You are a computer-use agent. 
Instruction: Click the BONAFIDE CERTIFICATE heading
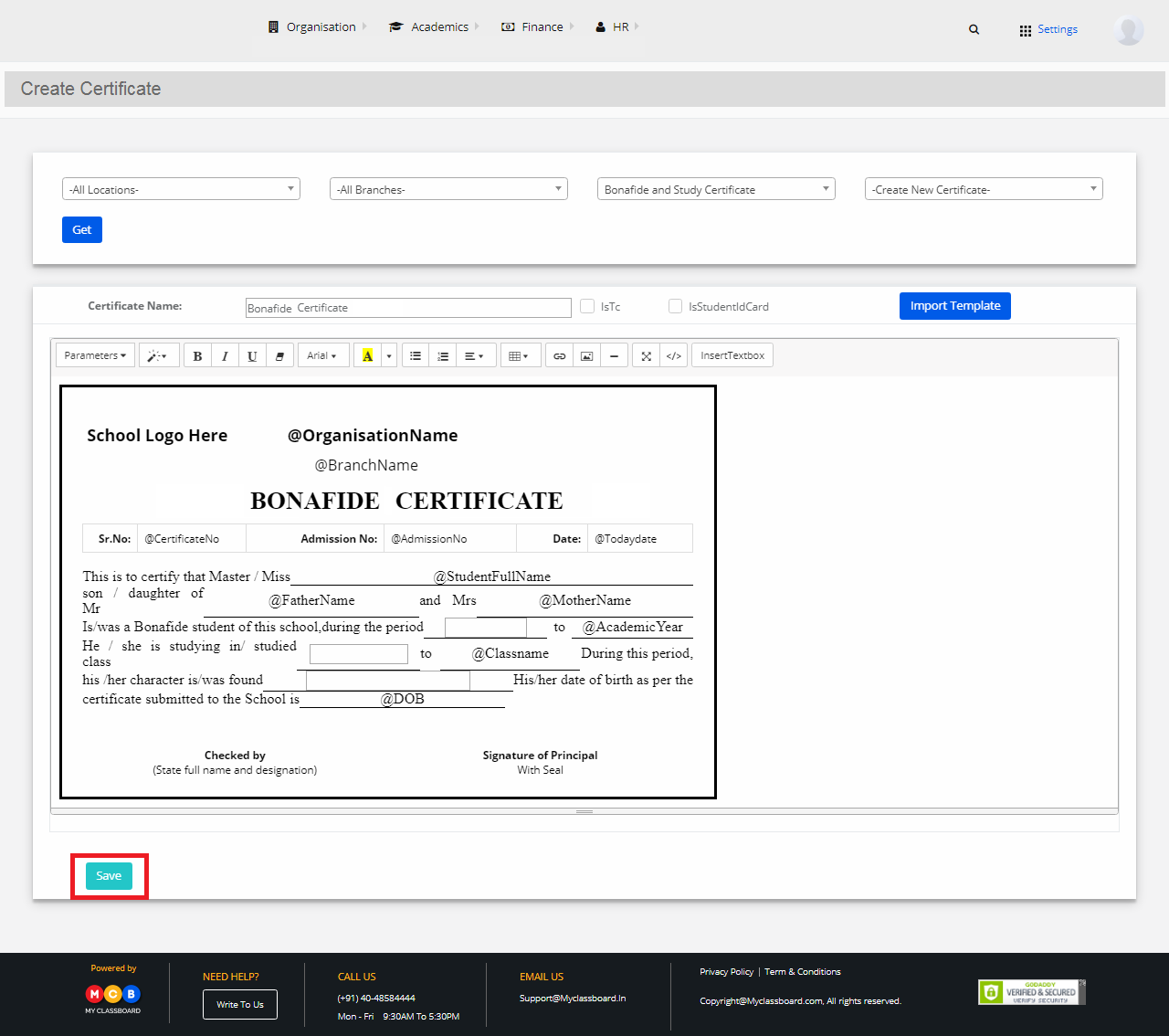(406, 501)
